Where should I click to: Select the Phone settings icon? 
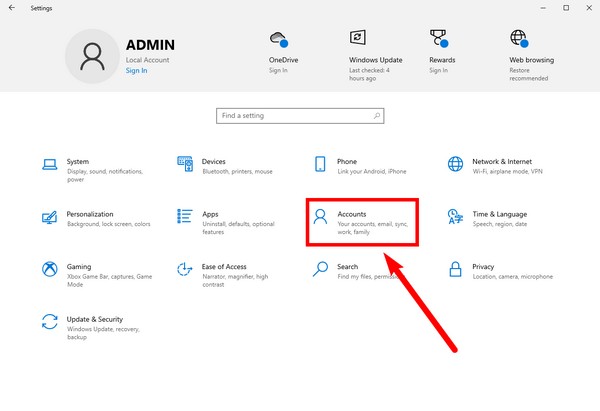(x=320, y=164)
